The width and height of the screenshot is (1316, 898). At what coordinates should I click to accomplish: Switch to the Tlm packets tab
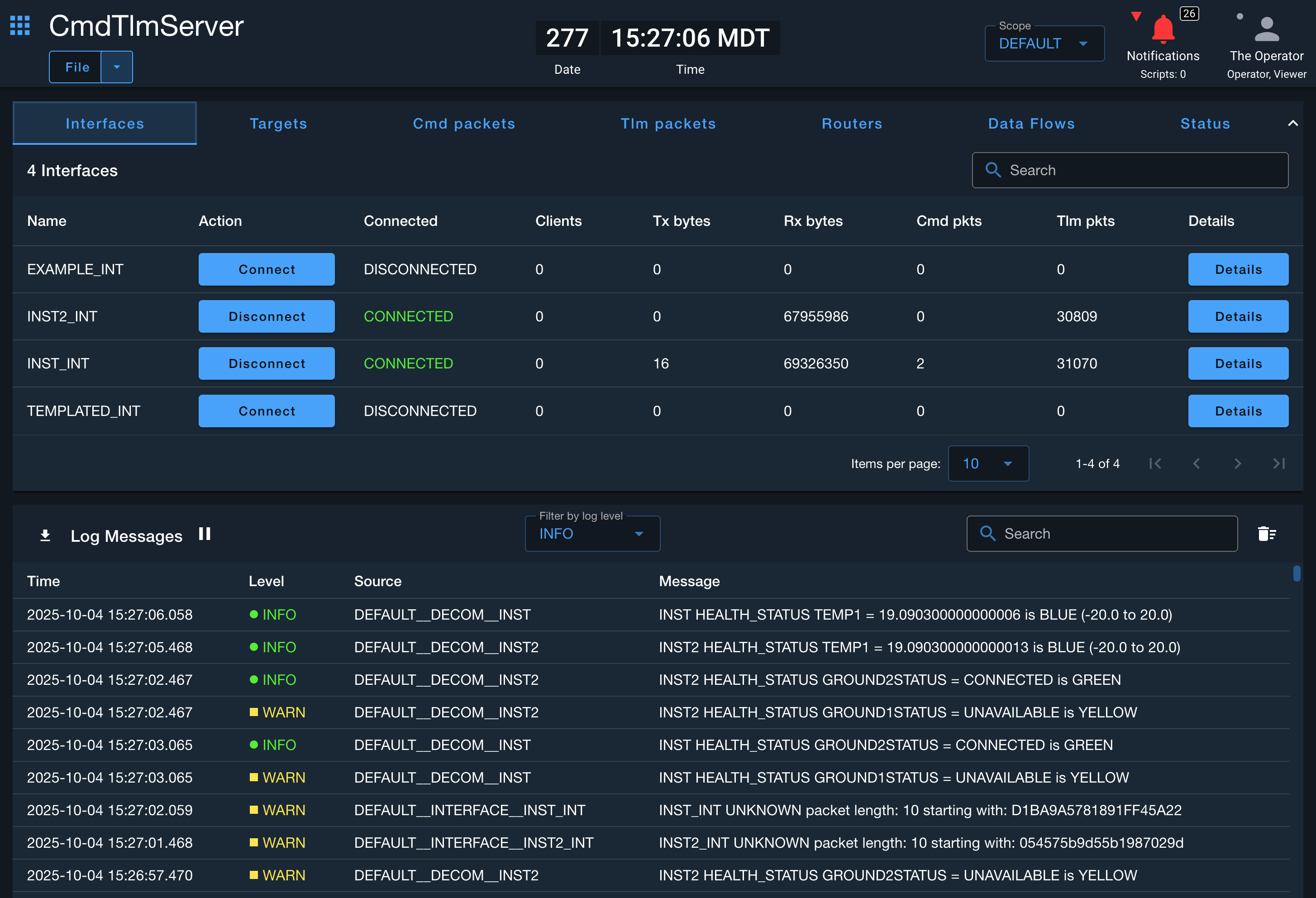[668, 124]
